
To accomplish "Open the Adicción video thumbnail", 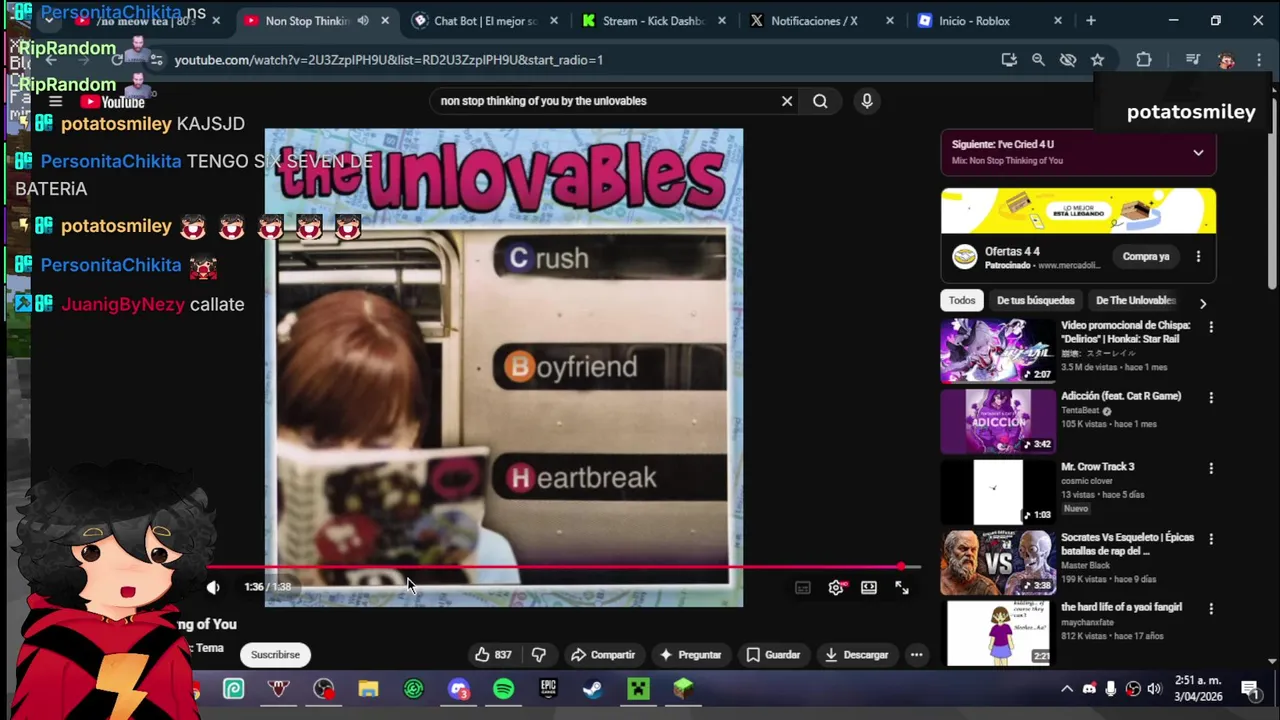I will [998, 421].
